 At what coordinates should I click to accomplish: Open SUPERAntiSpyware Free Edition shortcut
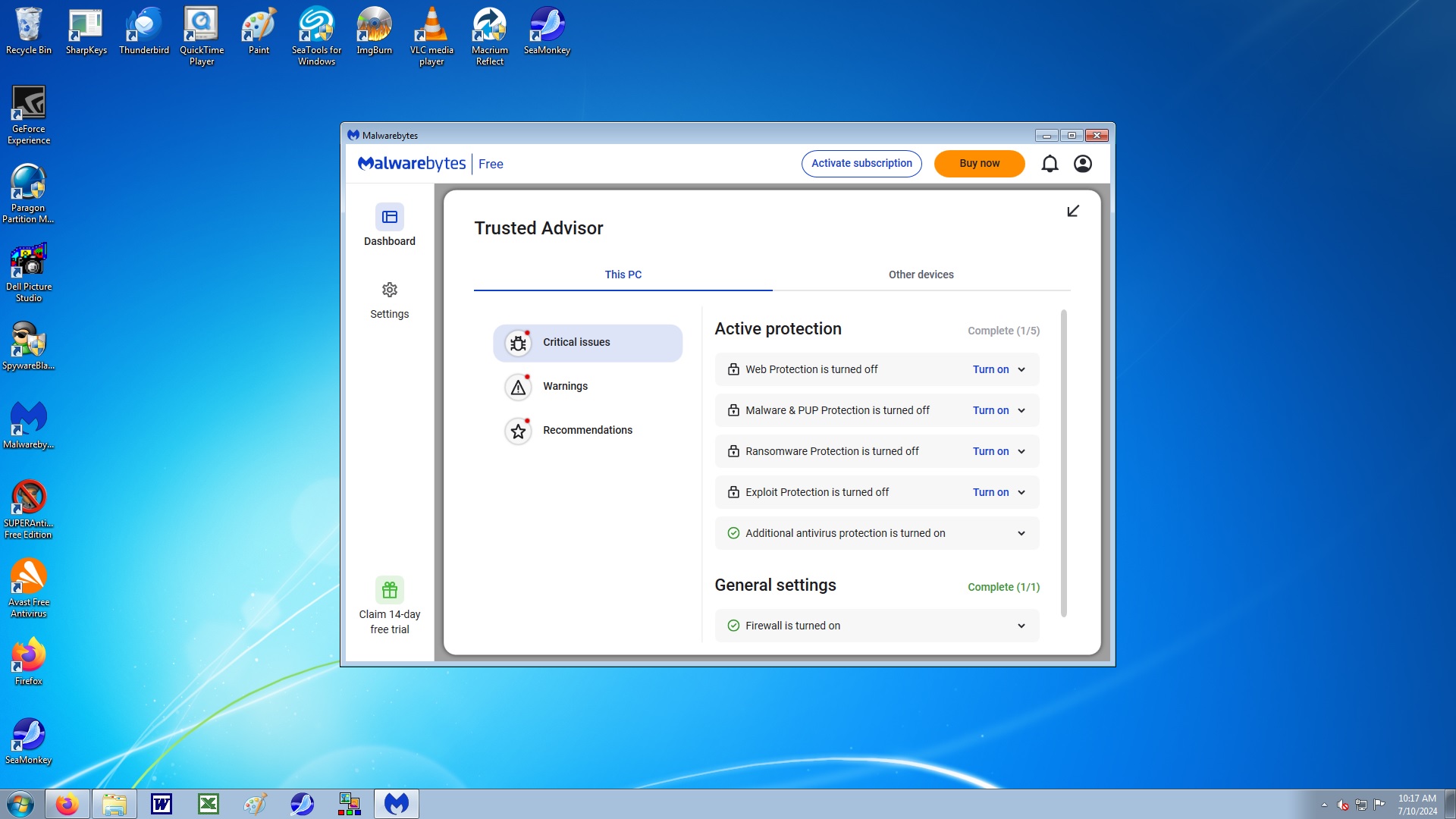click(29, 510)
